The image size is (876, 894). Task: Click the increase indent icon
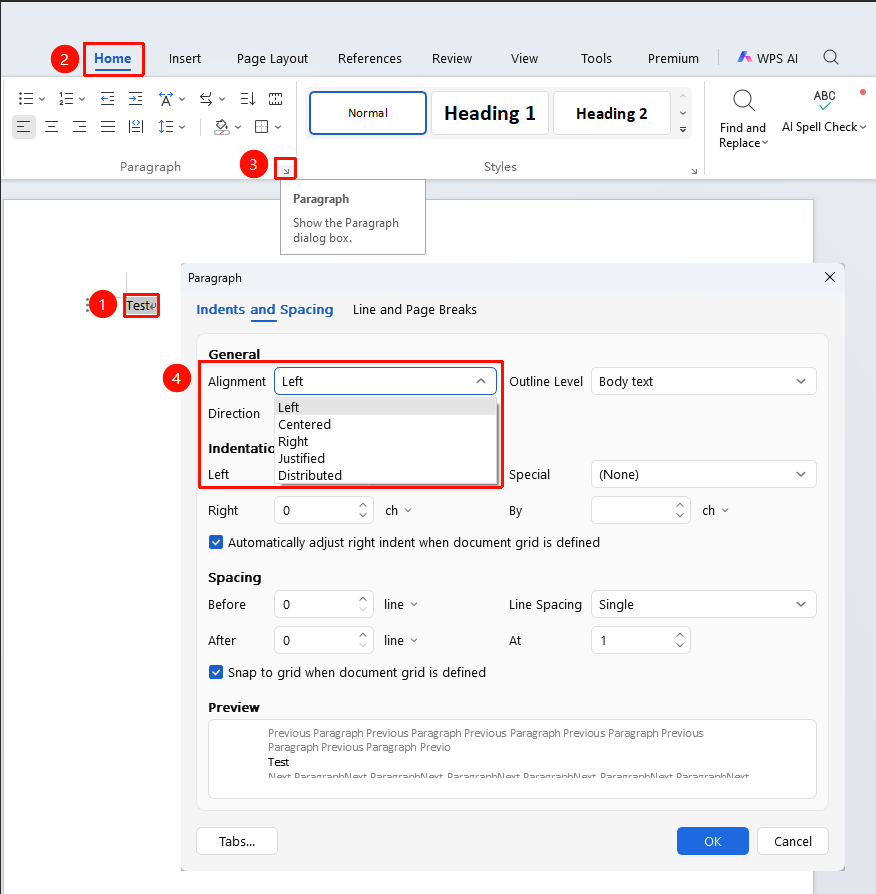click(x=136, y=99)
